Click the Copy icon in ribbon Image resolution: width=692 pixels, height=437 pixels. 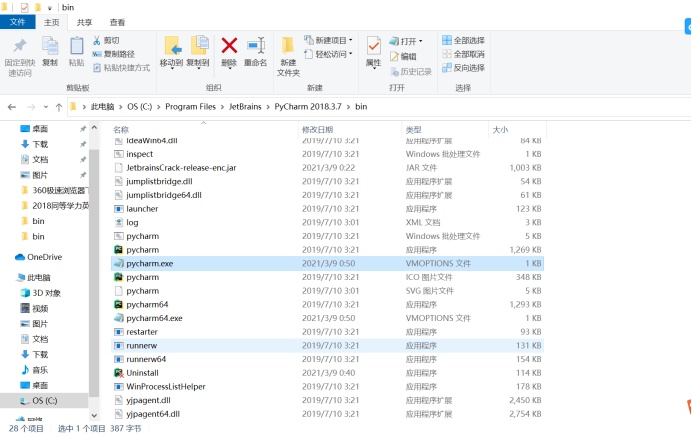coord(50,46)
